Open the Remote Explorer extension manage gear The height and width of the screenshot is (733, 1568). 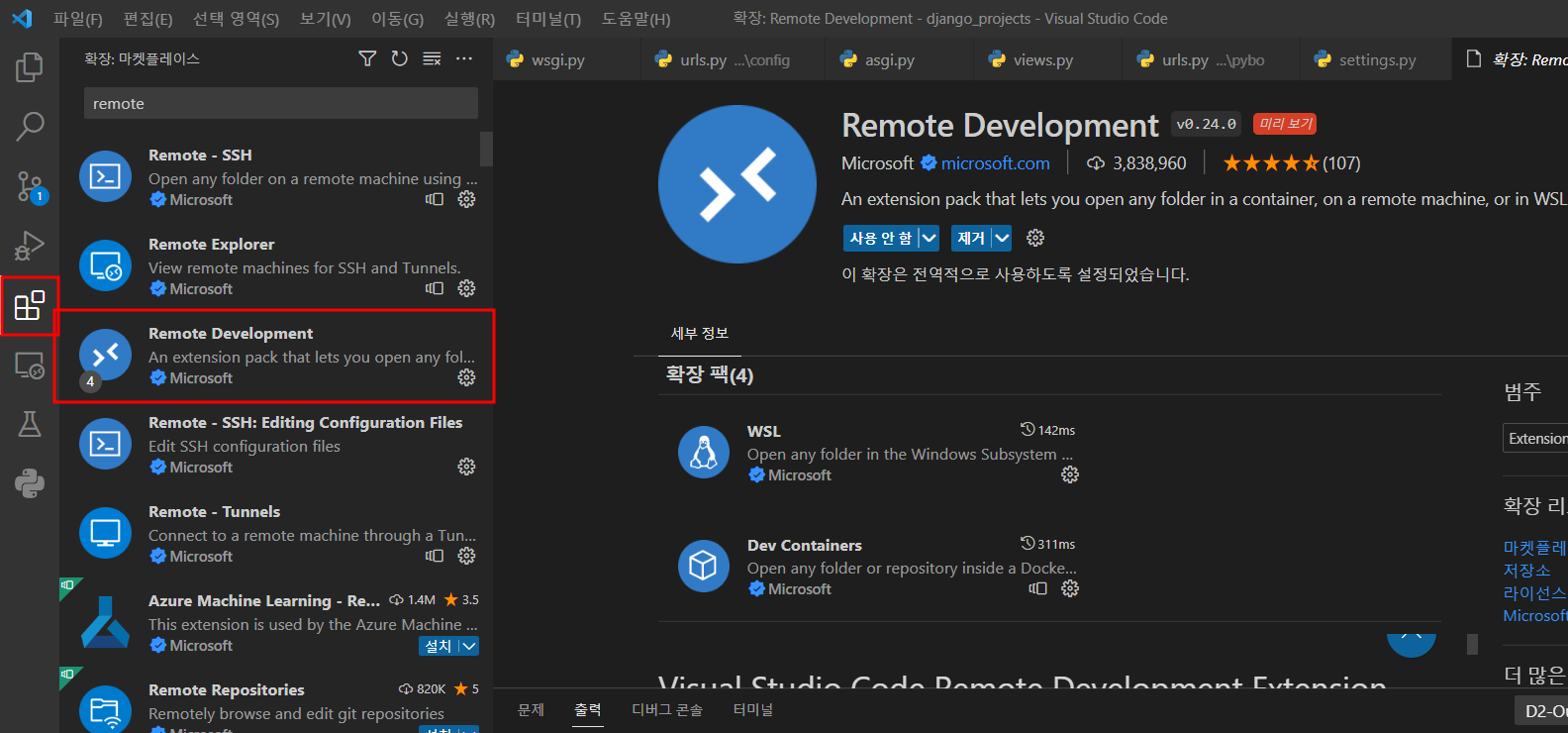click(466, 288)
